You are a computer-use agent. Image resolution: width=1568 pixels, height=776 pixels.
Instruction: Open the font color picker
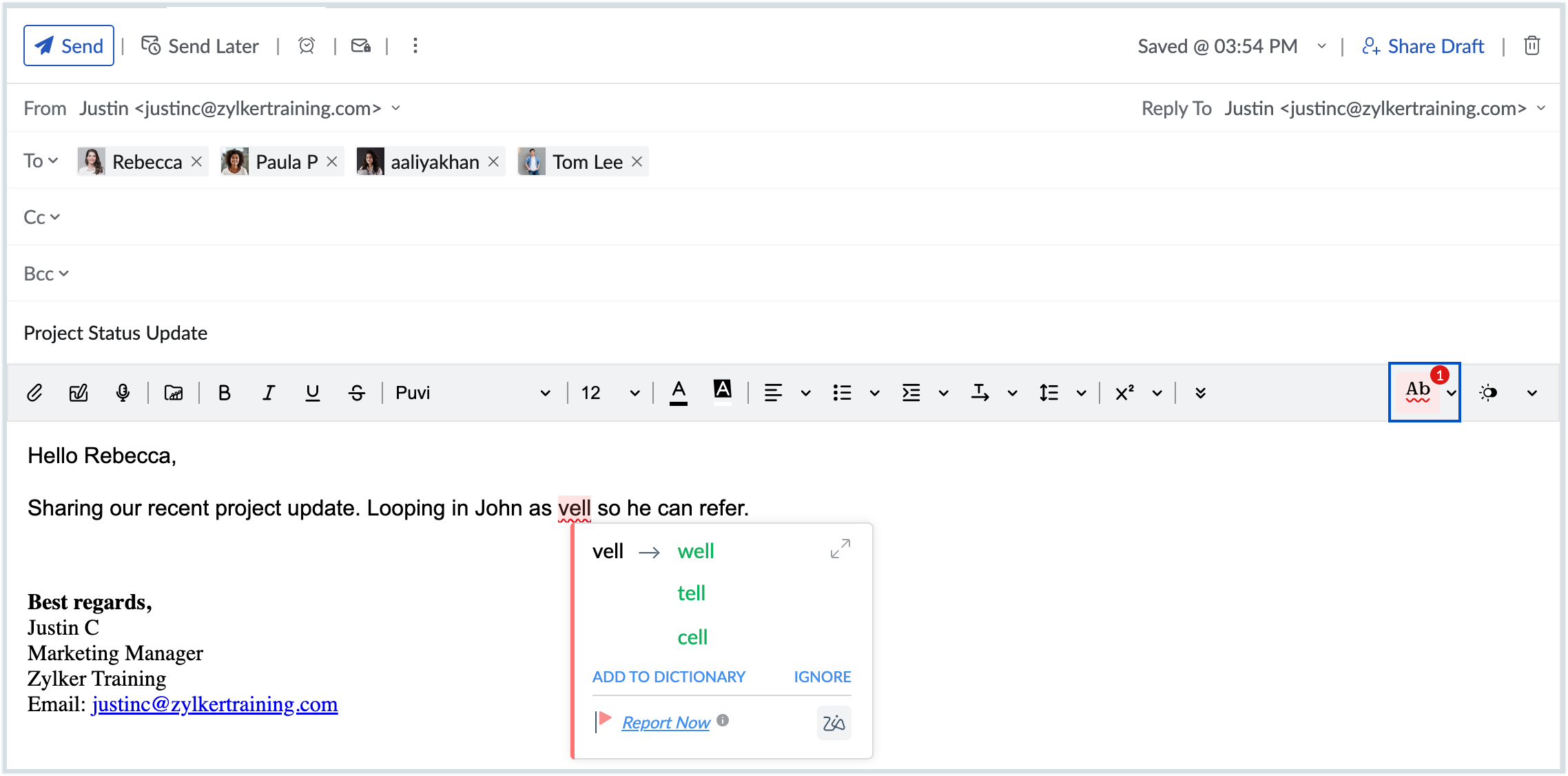(679, 392)
